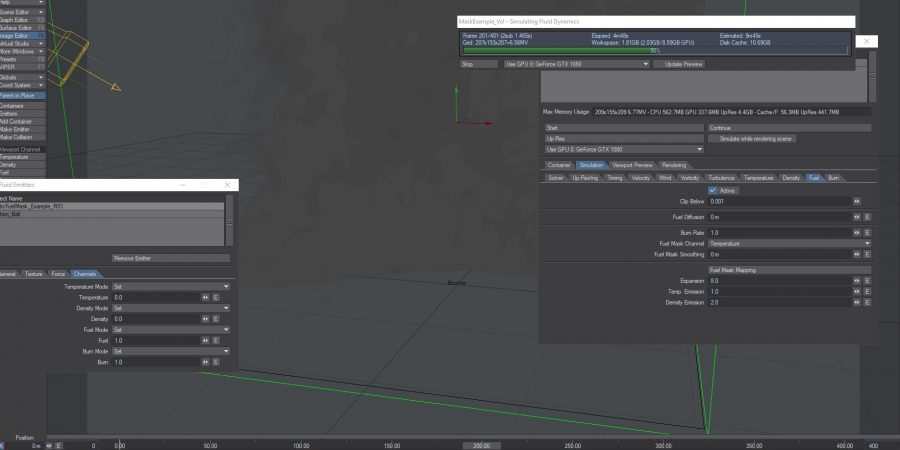Screen dimensions: 900x450
Task: Click the E envelope button for Fuel Diffusion
Action: pos(866,216)
